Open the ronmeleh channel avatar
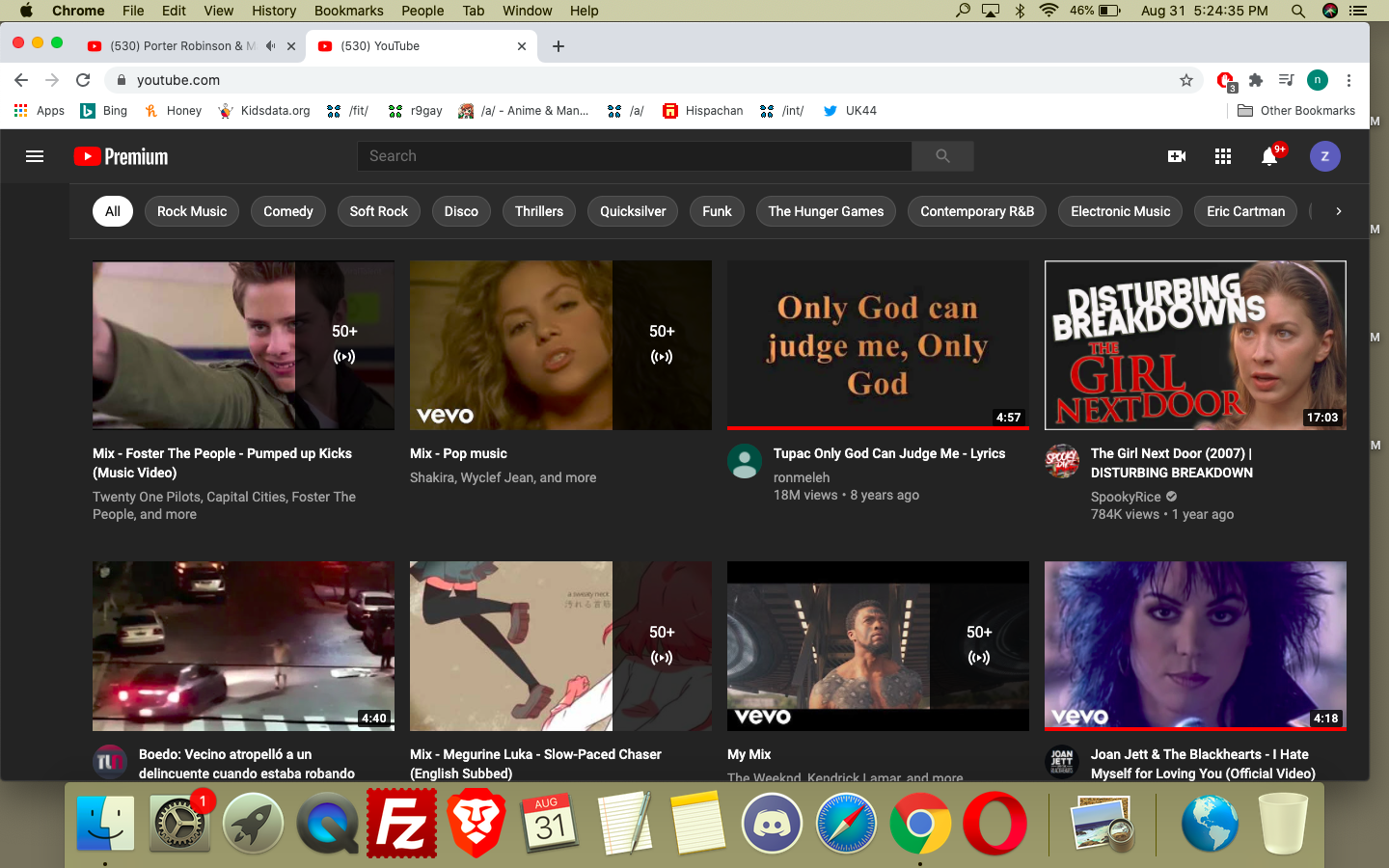1389x868 pixels. click(744, 460)
